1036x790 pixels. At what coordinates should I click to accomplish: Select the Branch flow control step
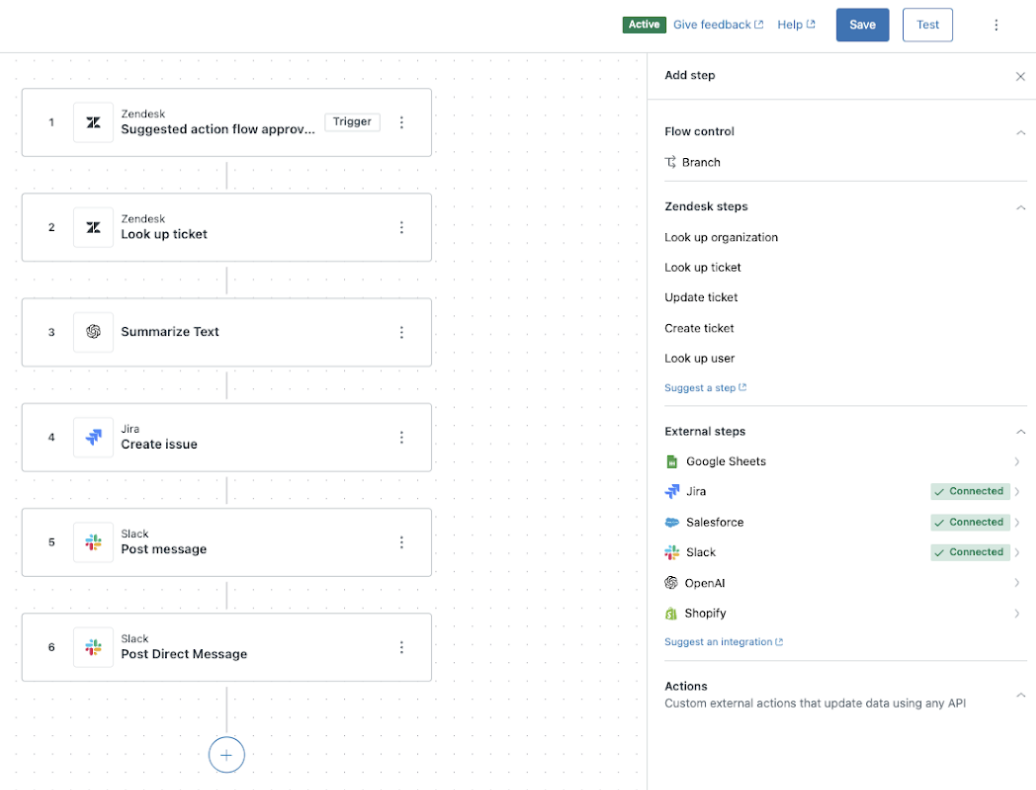coord(700,162)
